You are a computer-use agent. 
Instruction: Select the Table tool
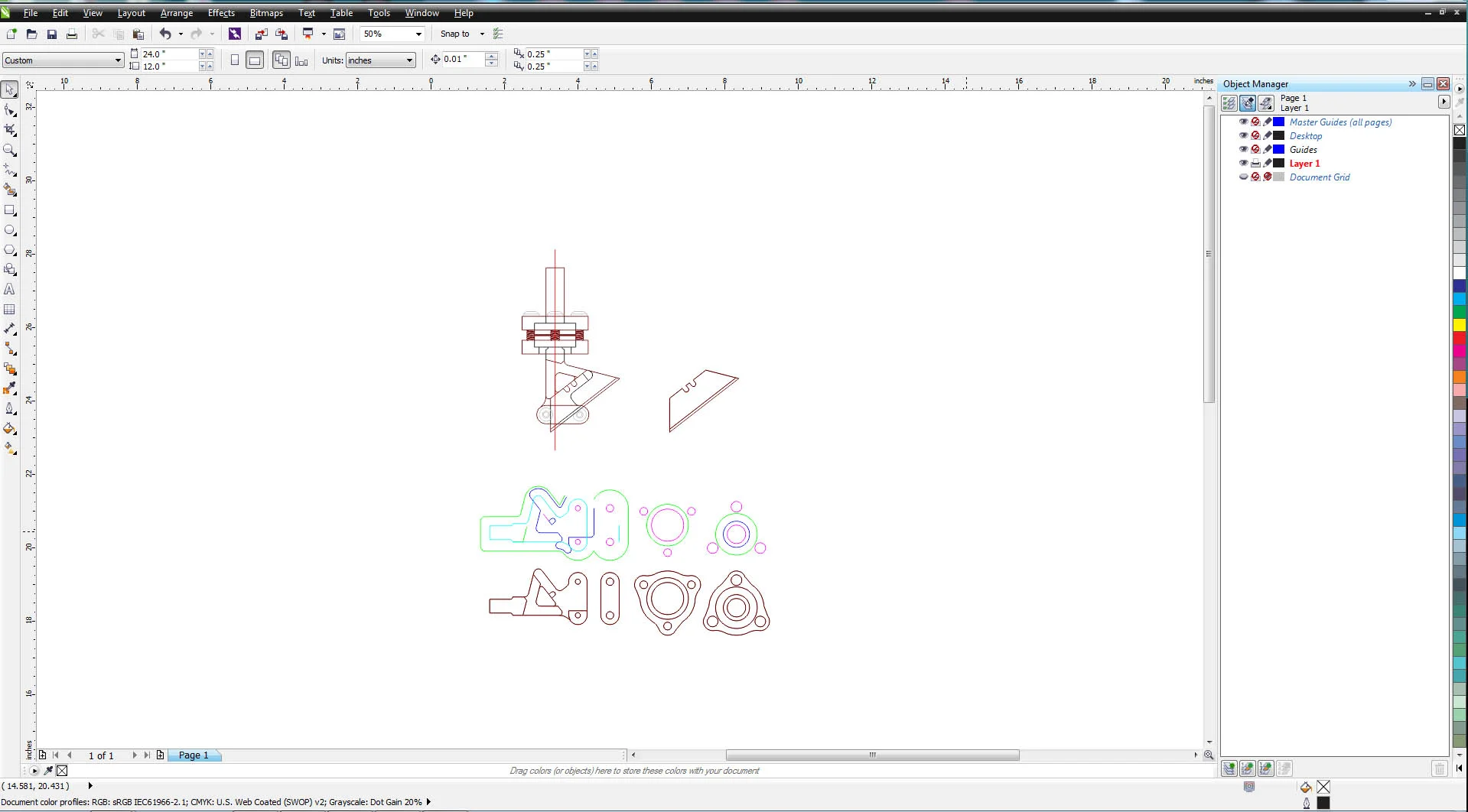point(10,309)
